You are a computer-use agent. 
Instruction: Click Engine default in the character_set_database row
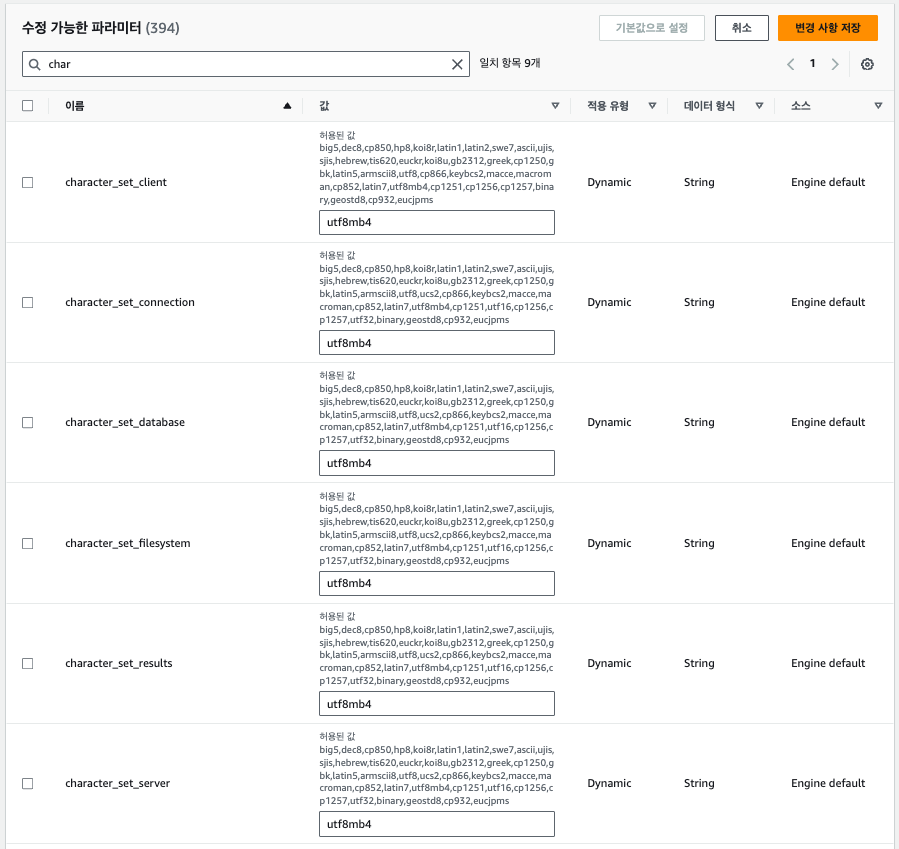[828, 422]
